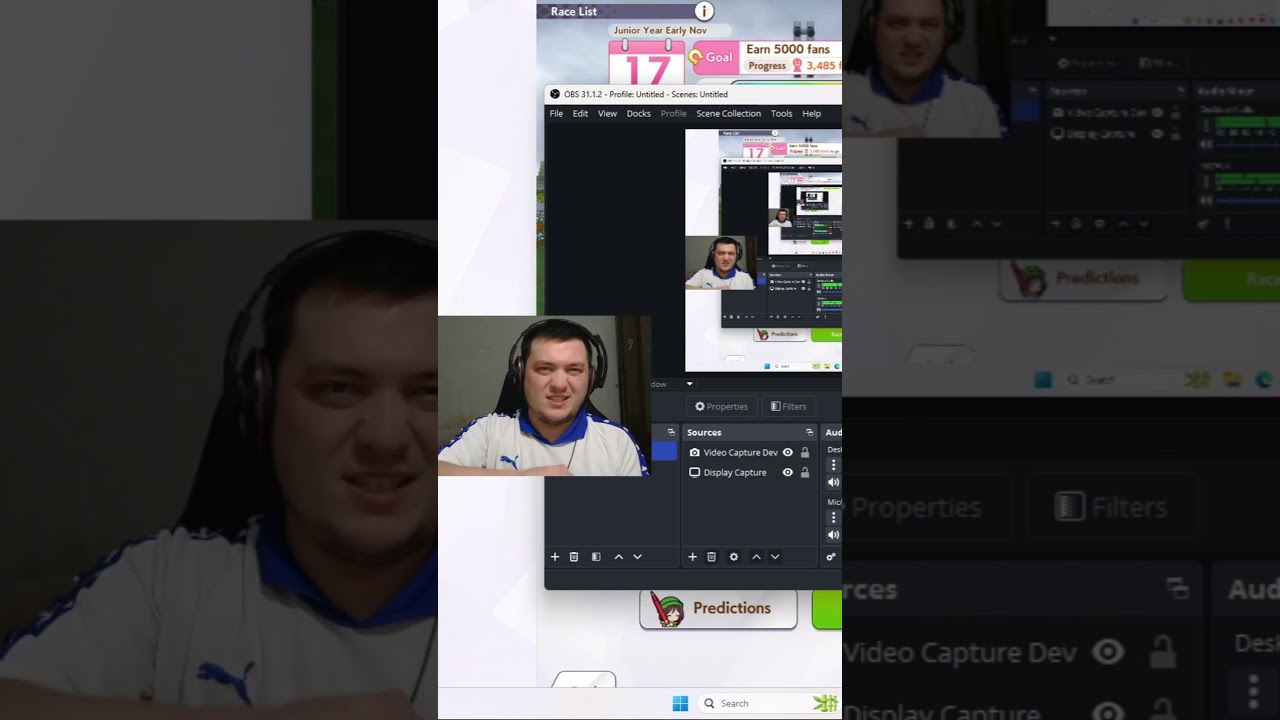1280x720 pixels.
Task: Mute the Desktop Audio speaker
Action: click(833, 483)
